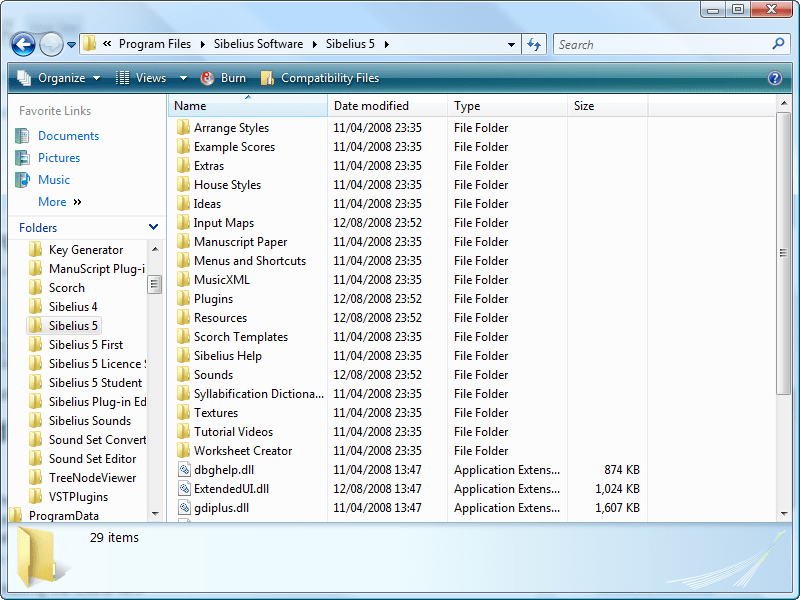Click the Music favorite icon
This screenshot has height=600, width=800.
[x=24, y=178]
